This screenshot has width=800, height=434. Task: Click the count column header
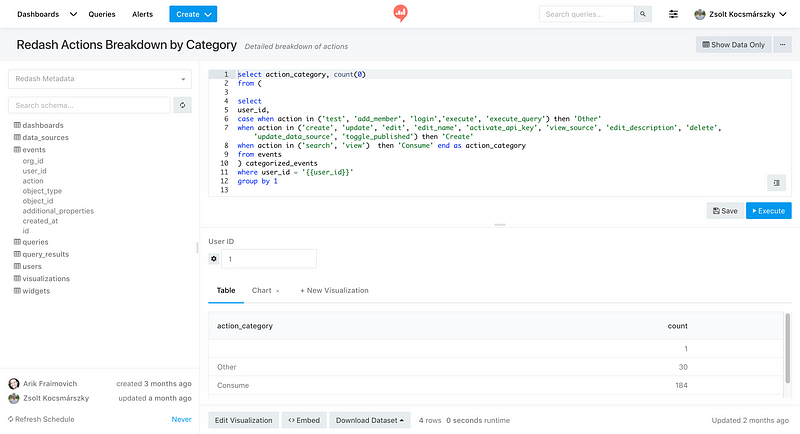point(678,326)
